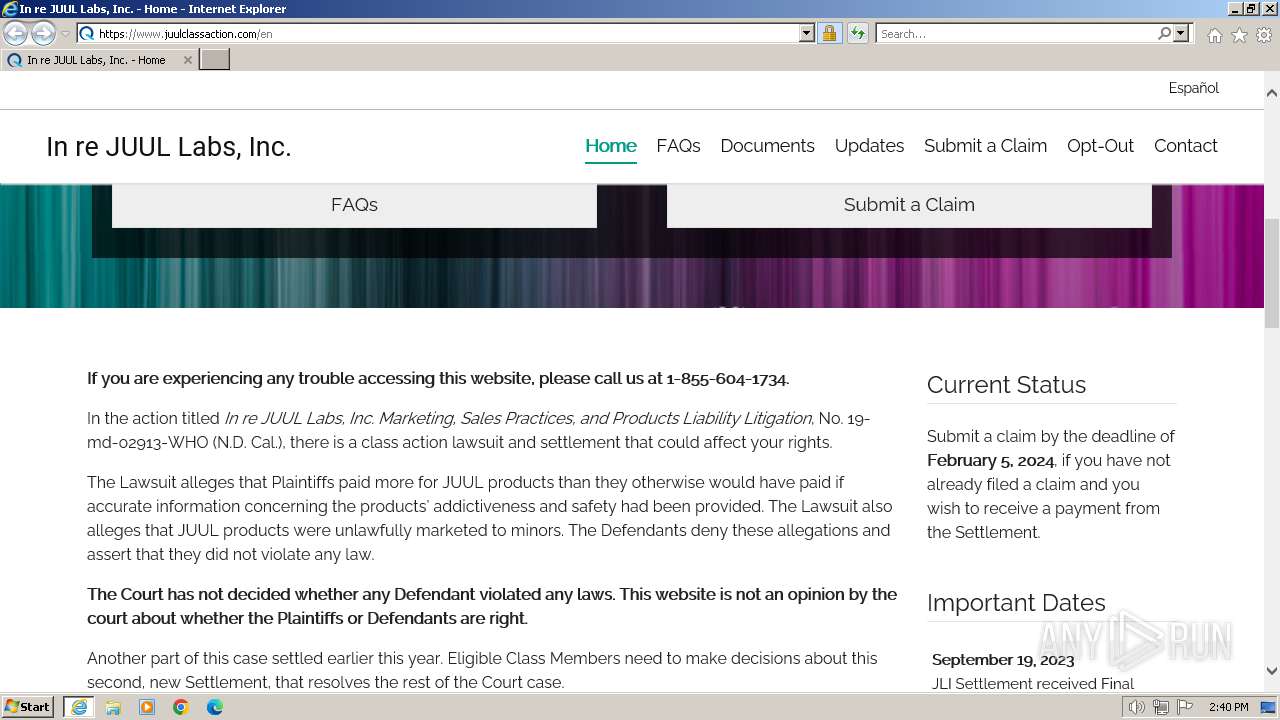Click the vertical scrollbar thumb
1280x720 pixels.
pos(1272,273)
